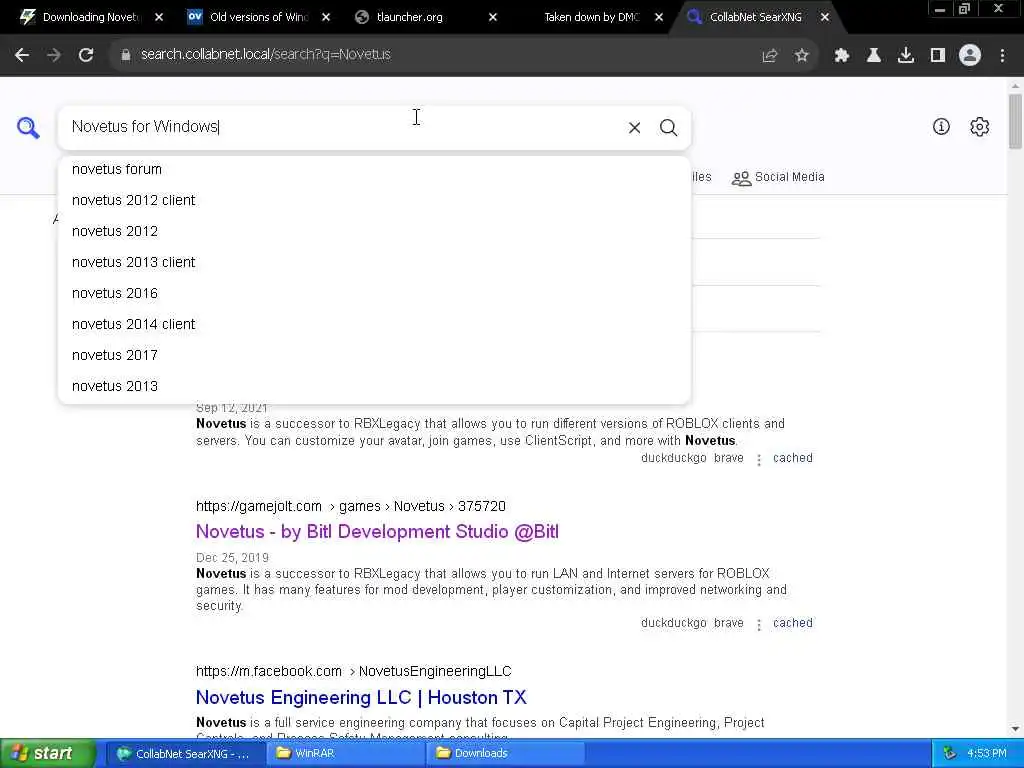Share this page via share icon

point(770,56)
